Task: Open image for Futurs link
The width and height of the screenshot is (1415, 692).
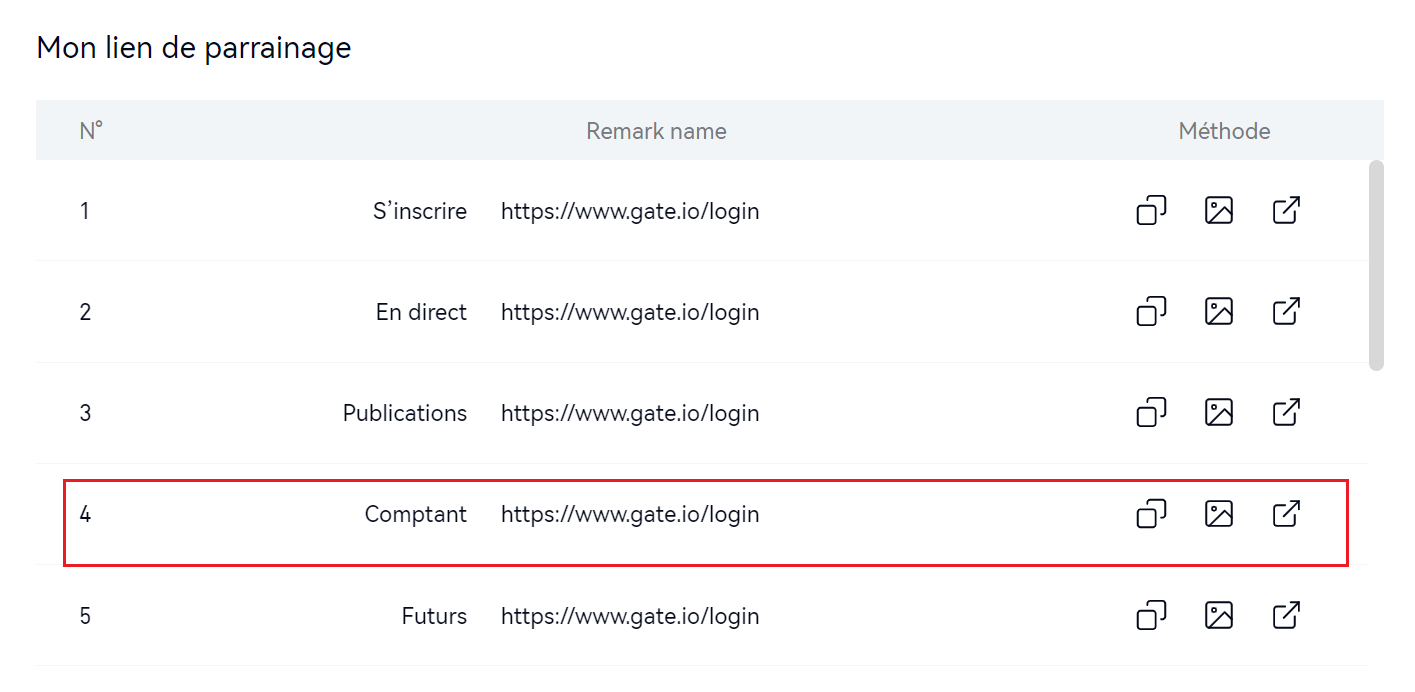Action: coord(1218,615)
